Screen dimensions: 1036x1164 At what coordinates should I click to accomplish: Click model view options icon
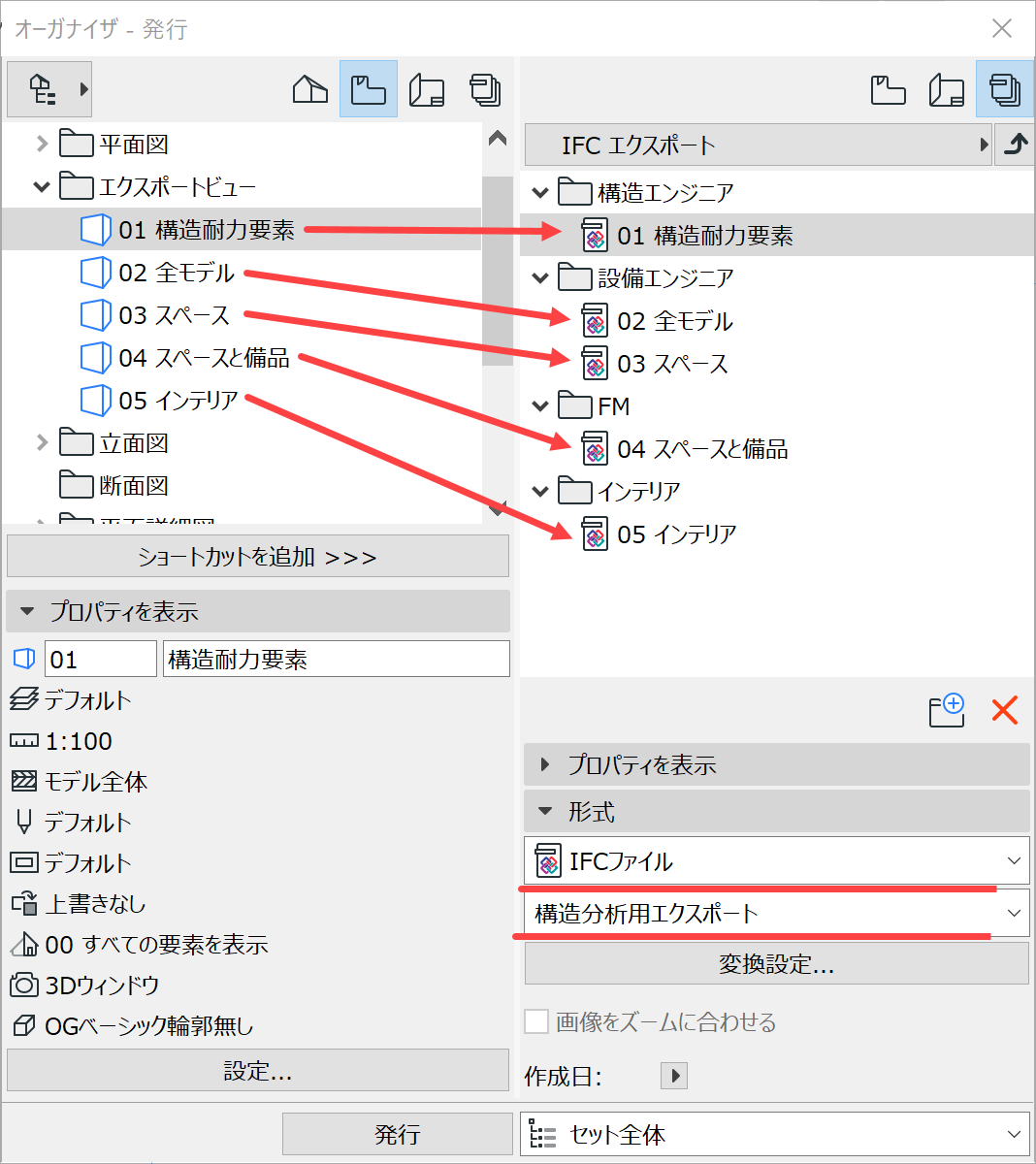(x=23, y=862)
